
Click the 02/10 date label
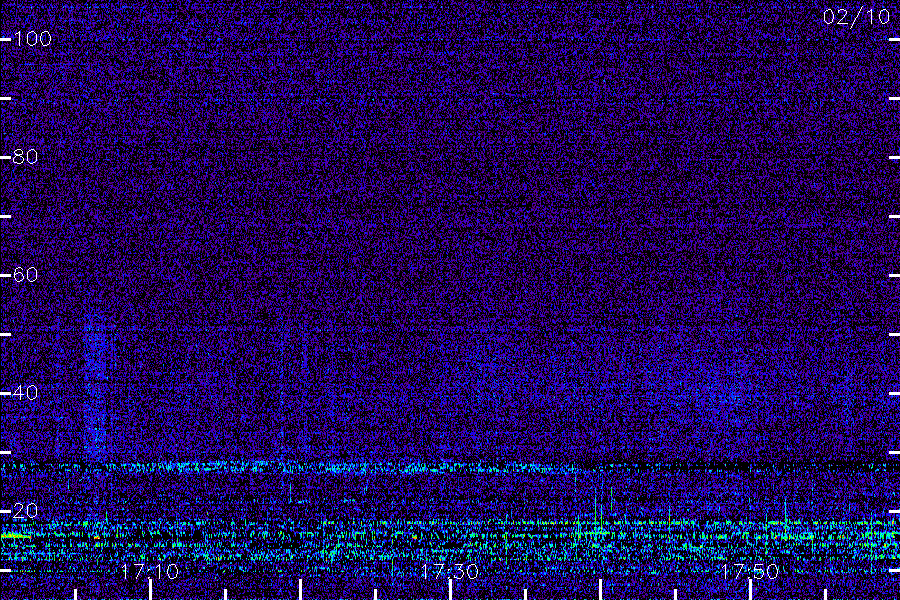click(856, 17)
